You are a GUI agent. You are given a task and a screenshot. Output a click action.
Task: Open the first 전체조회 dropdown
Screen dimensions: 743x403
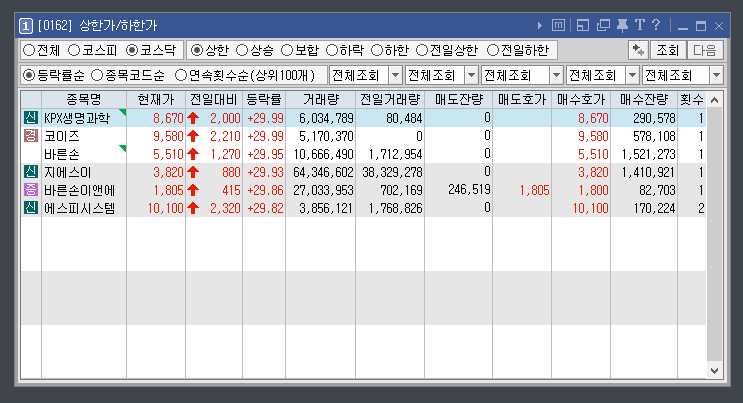[x=395, y=75]
